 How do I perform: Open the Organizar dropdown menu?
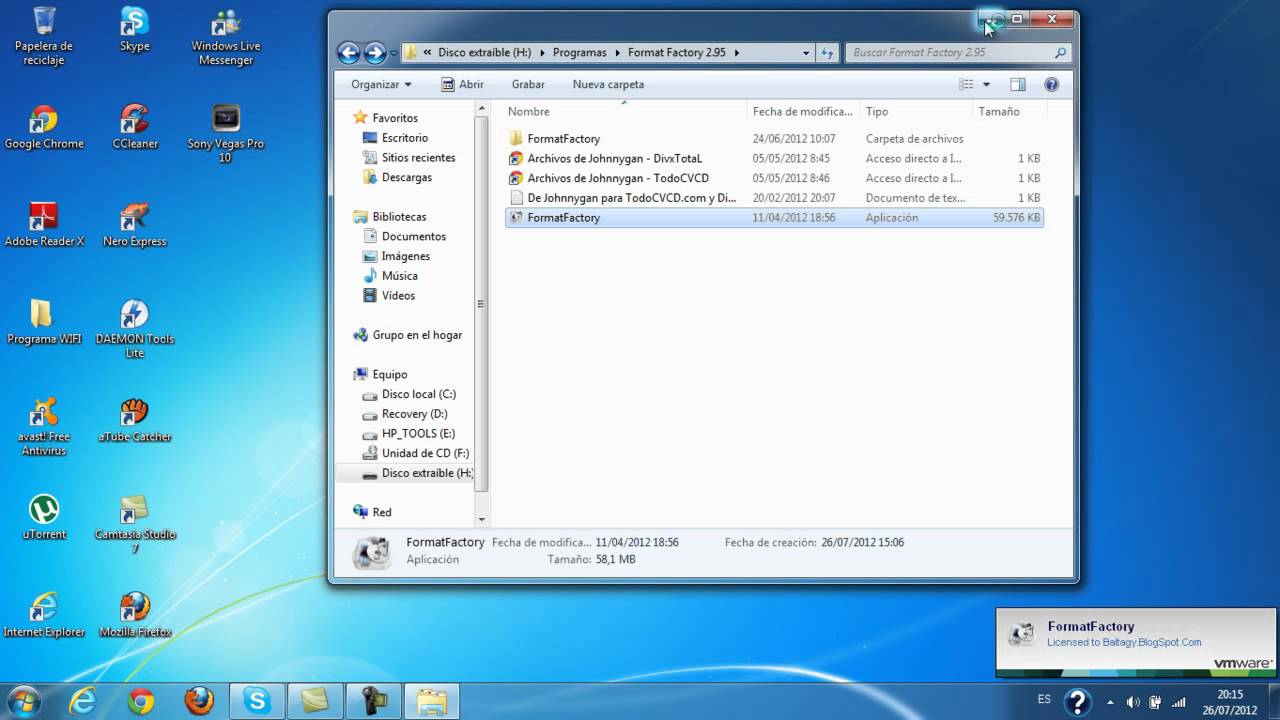click(x=381, y=85)
